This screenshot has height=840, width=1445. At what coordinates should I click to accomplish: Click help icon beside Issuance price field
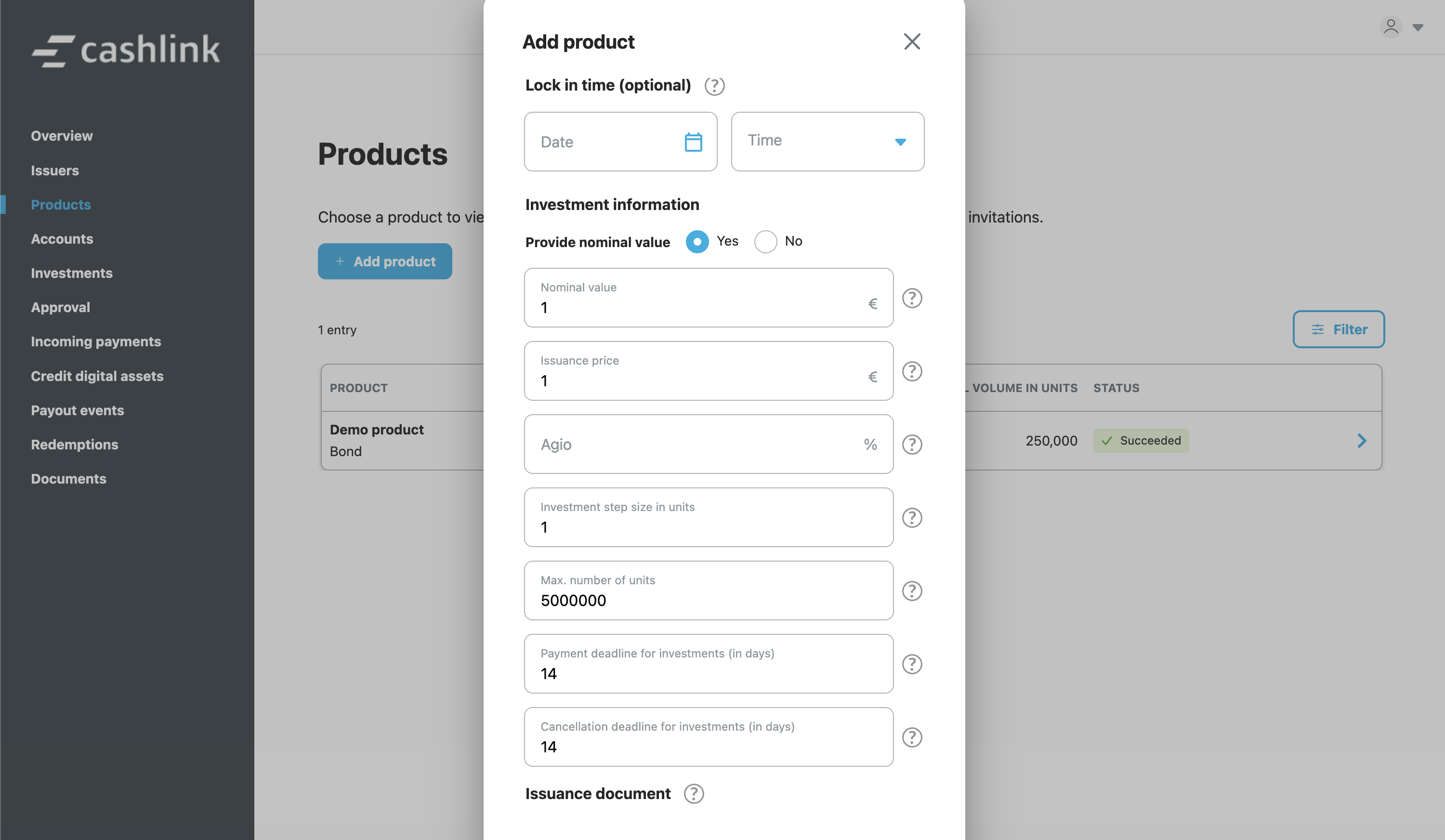912,371
